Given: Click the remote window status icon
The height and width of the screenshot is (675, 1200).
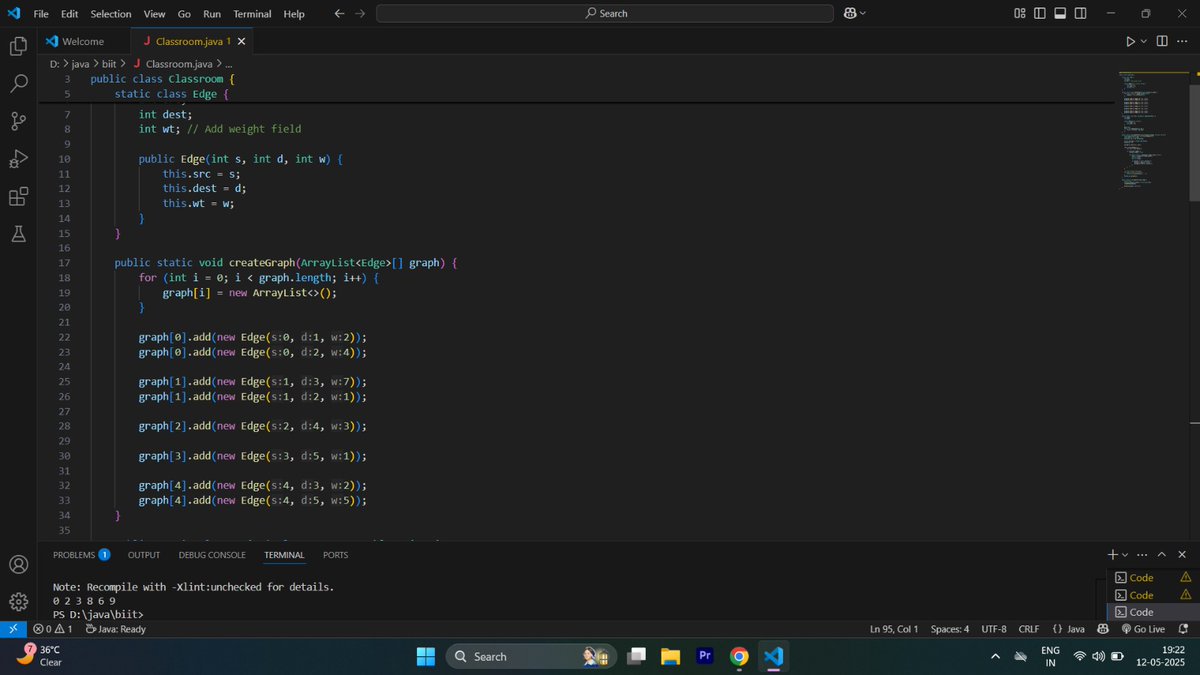Looking at the screenshot, I should click(13, 629).
